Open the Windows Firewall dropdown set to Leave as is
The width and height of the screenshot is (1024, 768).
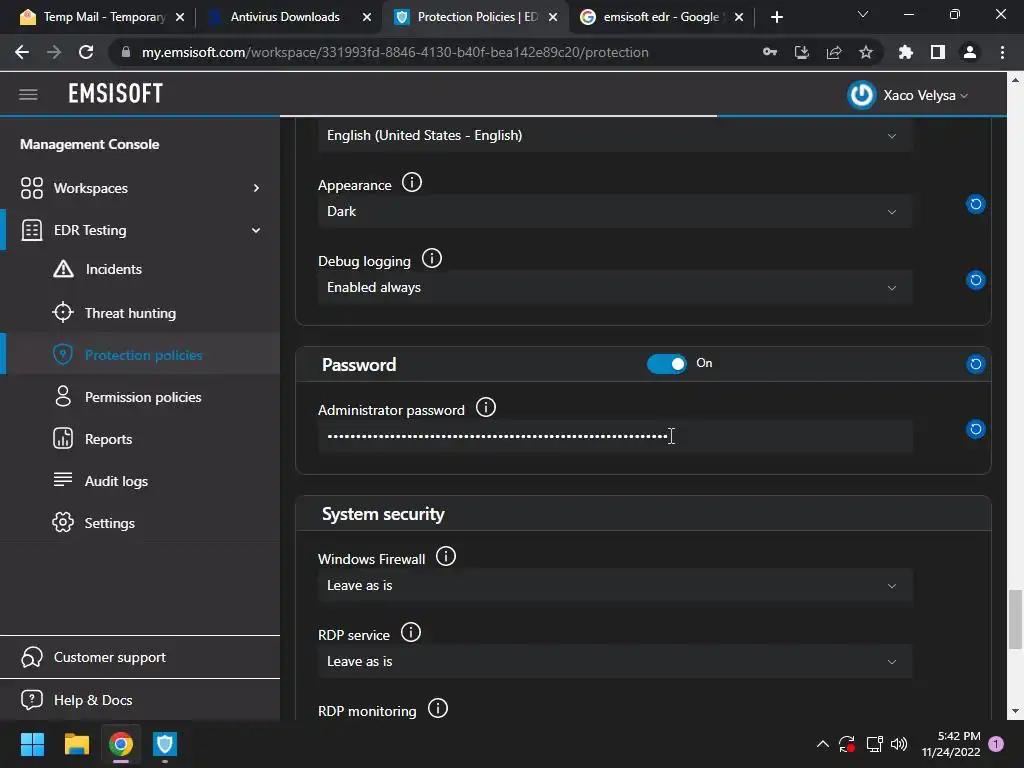tap(615, 586)
